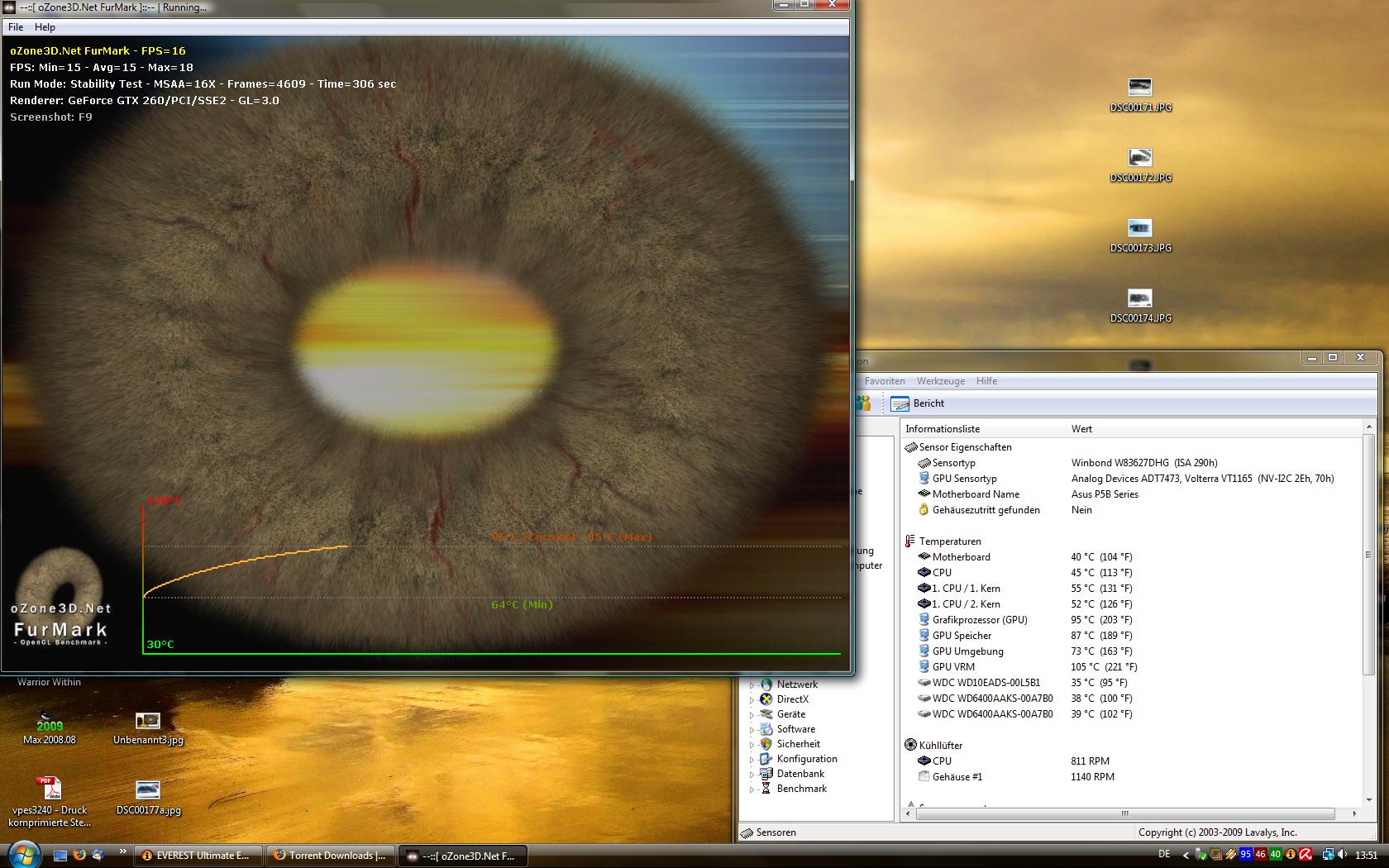Click the Avira antivirus tray icon

coord(1305,855)
